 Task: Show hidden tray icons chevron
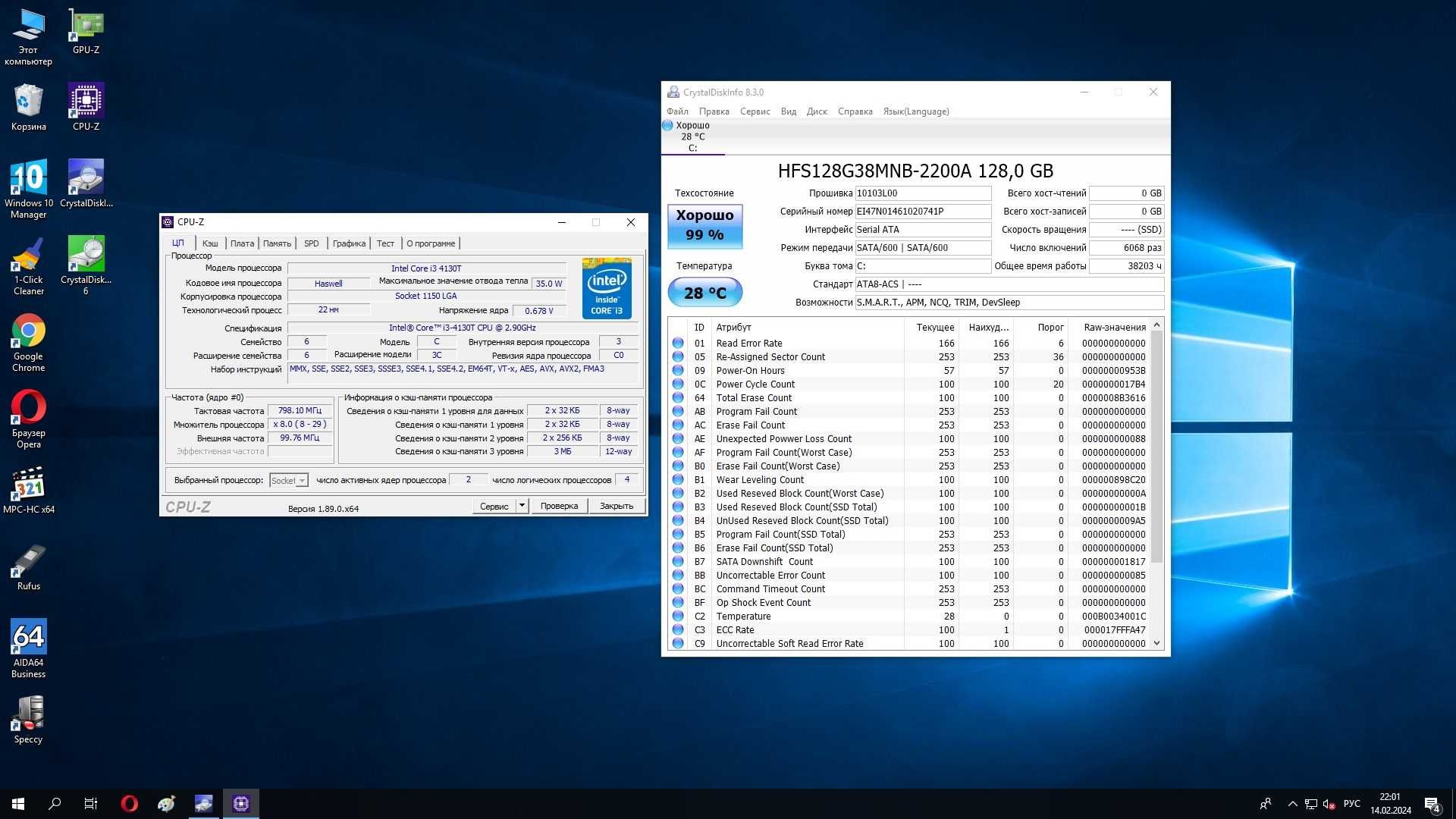(1292, 804)
